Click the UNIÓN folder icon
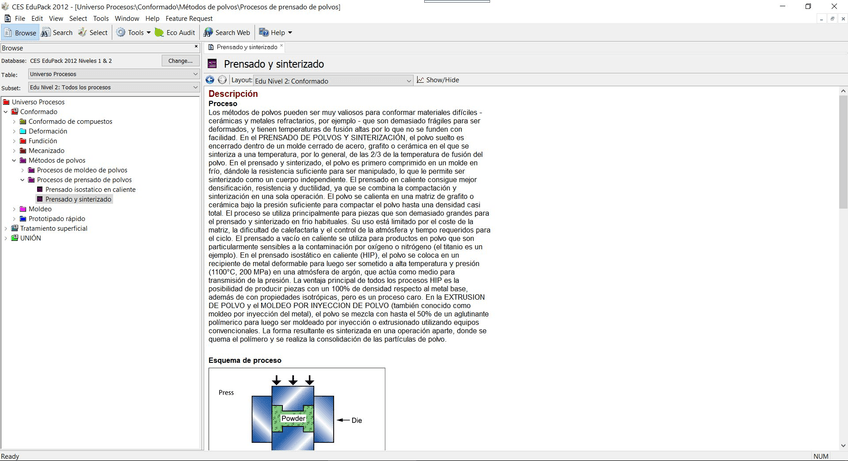Image resolution: width=848 pixels, height=461 pixels. coord(15,238)
